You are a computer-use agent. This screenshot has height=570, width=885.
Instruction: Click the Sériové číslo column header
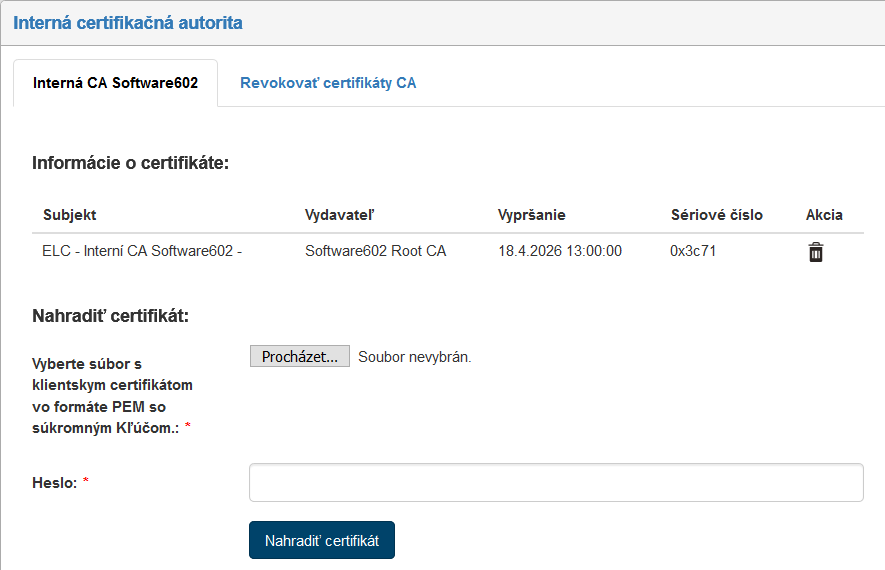coord(716,215)
